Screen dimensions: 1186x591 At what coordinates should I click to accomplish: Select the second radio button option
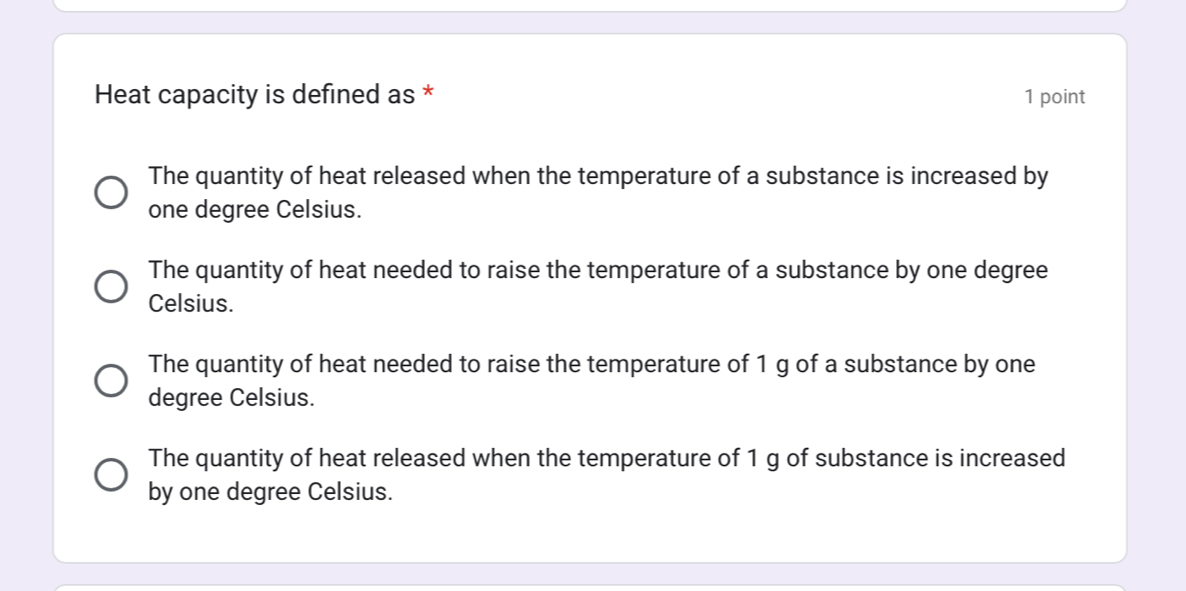tap(110, 285)
